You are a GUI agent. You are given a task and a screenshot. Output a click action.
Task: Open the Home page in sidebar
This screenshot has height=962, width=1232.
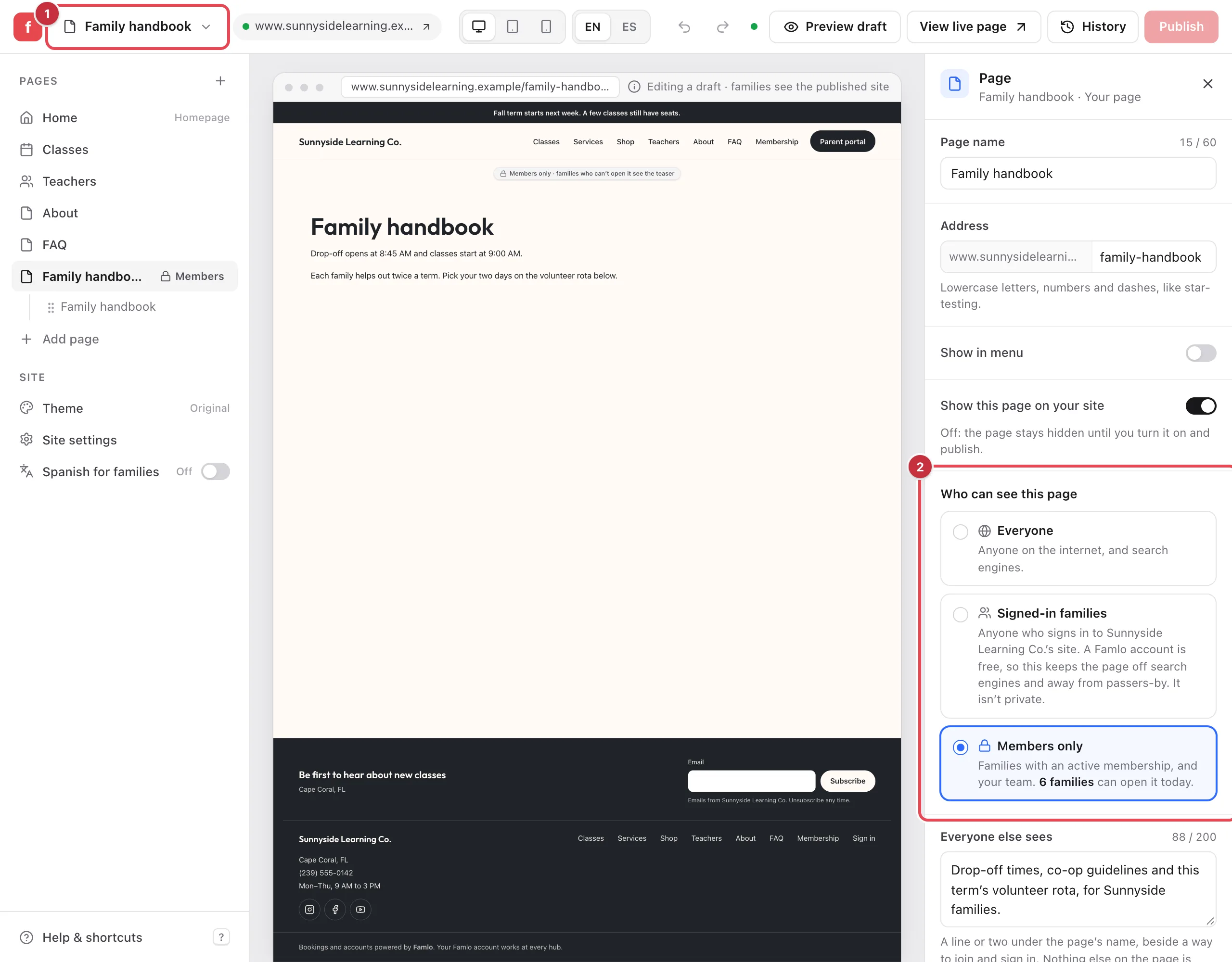pyautogui.click(x=125, y=117)
